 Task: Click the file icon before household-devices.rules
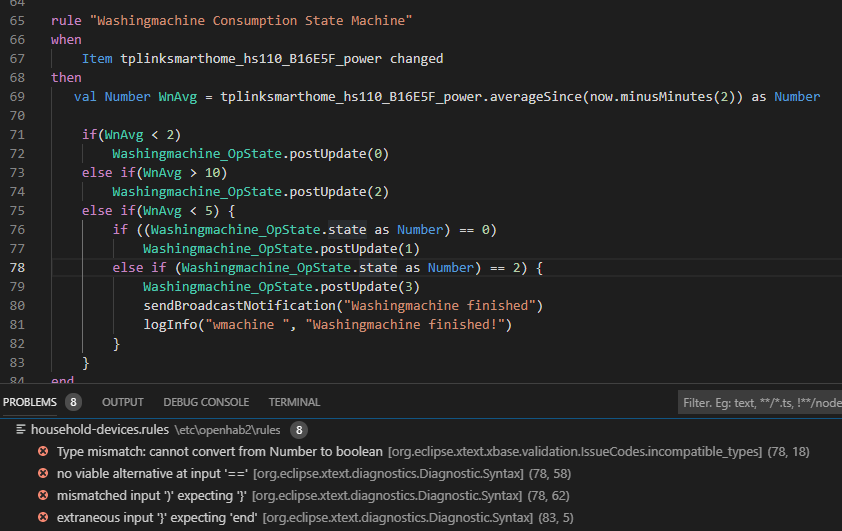click(x=21, y=430)
